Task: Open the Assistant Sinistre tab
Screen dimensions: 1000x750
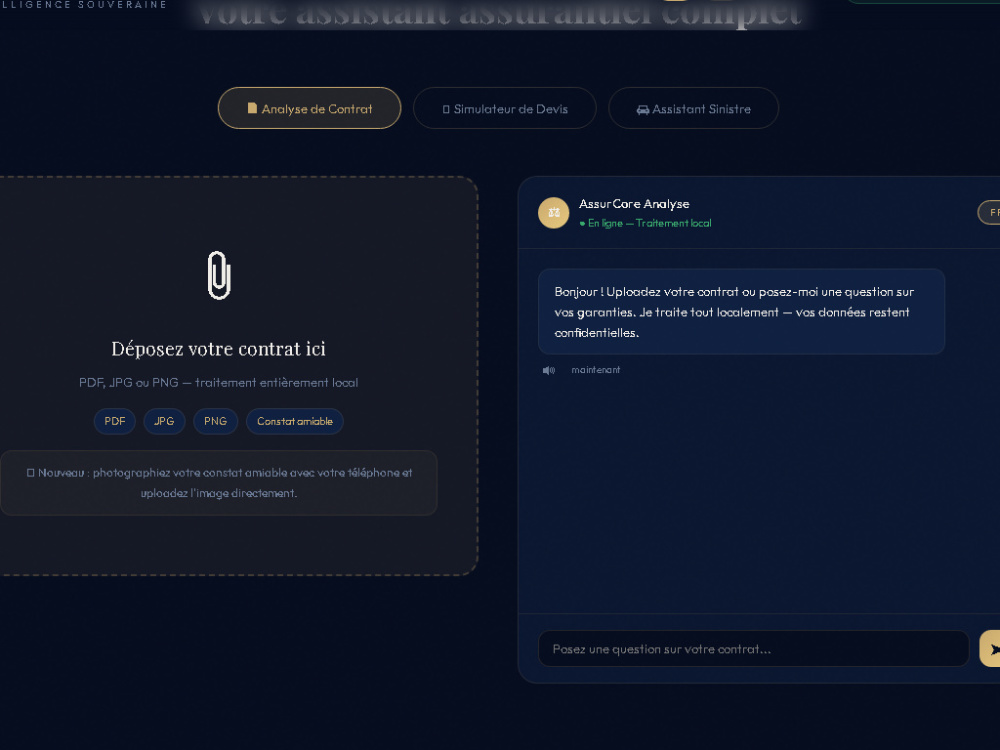Action: (693, 108)
